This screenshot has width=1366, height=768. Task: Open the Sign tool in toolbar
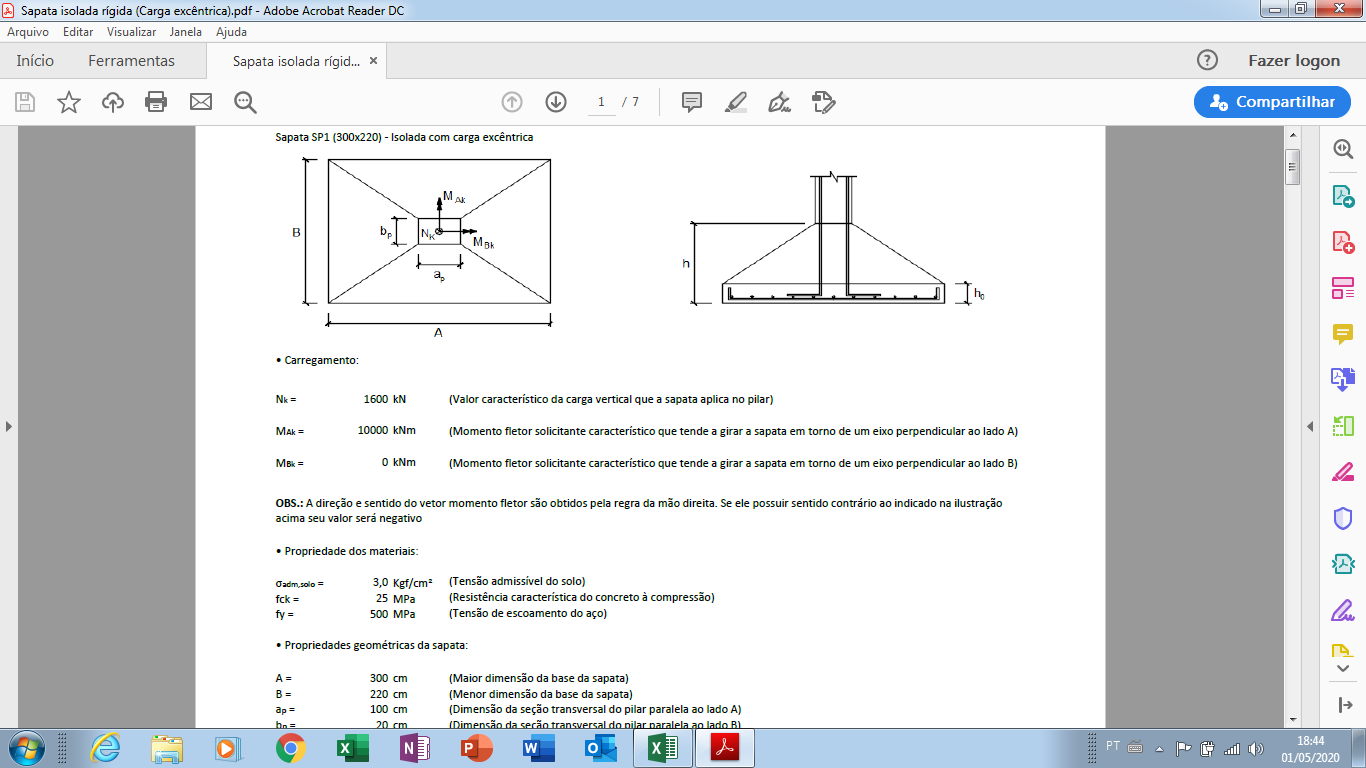(x=779, y=102)
